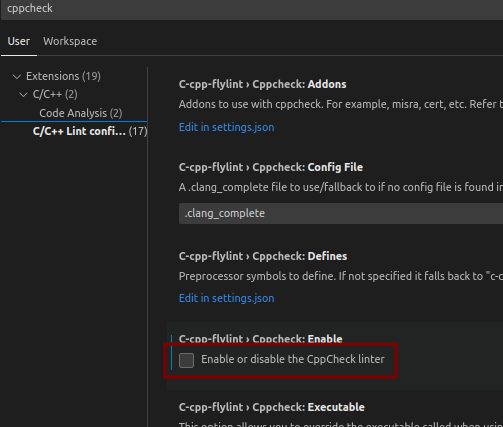Click the Cppcheck: Addons setting title
The image size is (503, 427).
click(262, 84)
